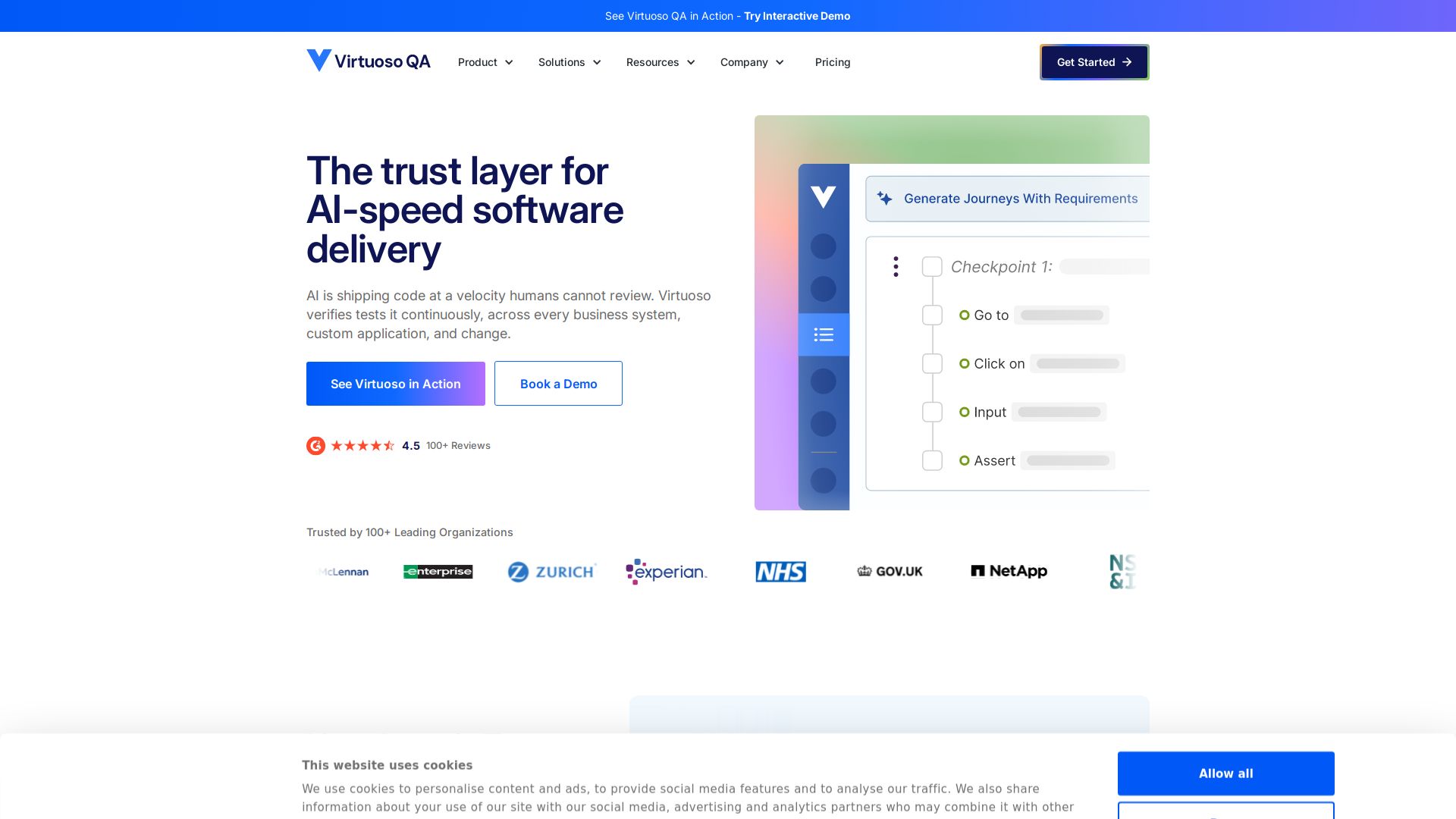
Task: Click the "This website uses cookies" heading
Action: click(388, 765)
